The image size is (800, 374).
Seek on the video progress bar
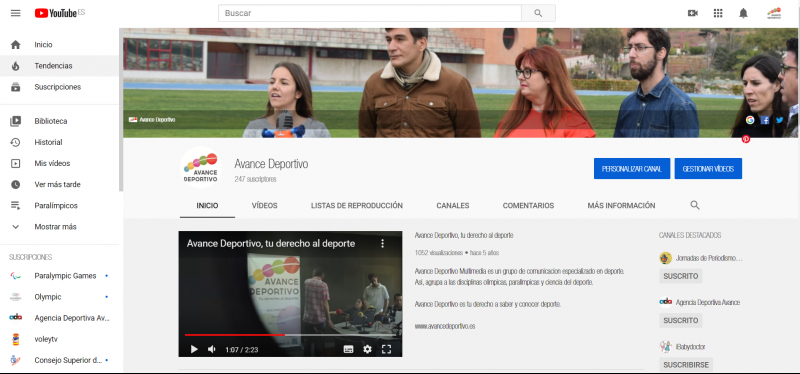(x=290, y=335)
